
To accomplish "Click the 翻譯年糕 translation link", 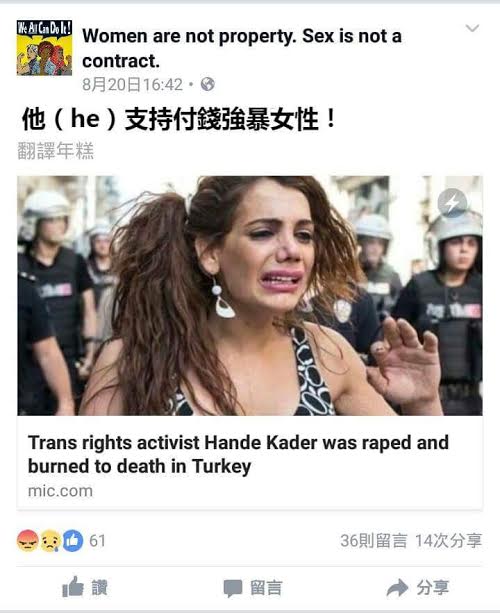I will 56,151.
